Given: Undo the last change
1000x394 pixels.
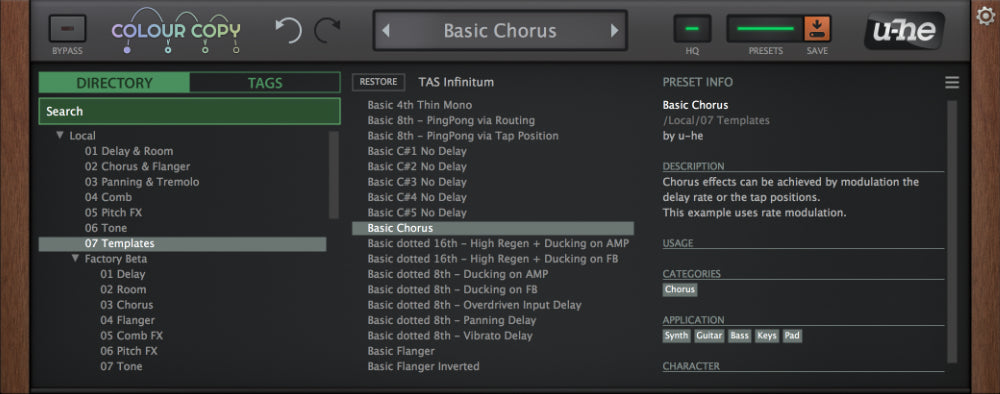Looking at the screenshot, I should tap(288, 30).
